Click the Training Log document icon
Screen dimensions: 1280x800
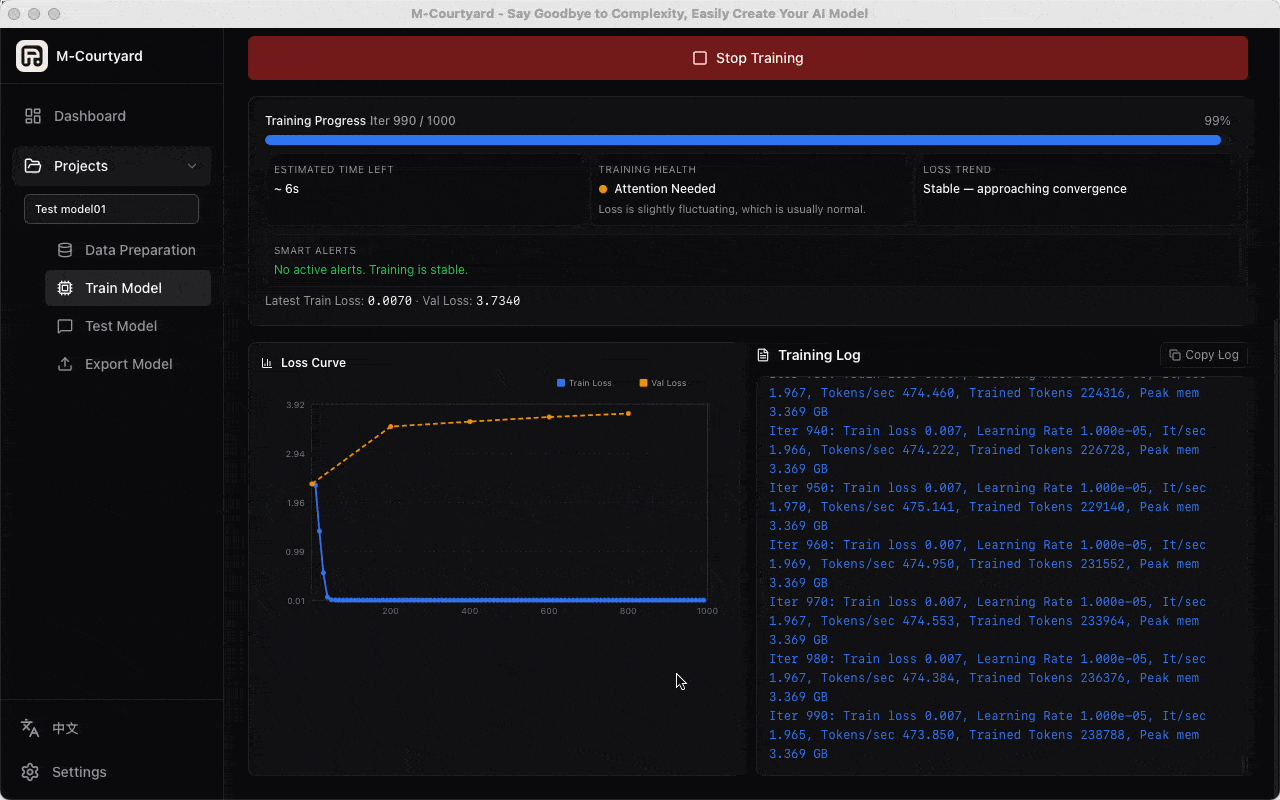pos(766,355)
